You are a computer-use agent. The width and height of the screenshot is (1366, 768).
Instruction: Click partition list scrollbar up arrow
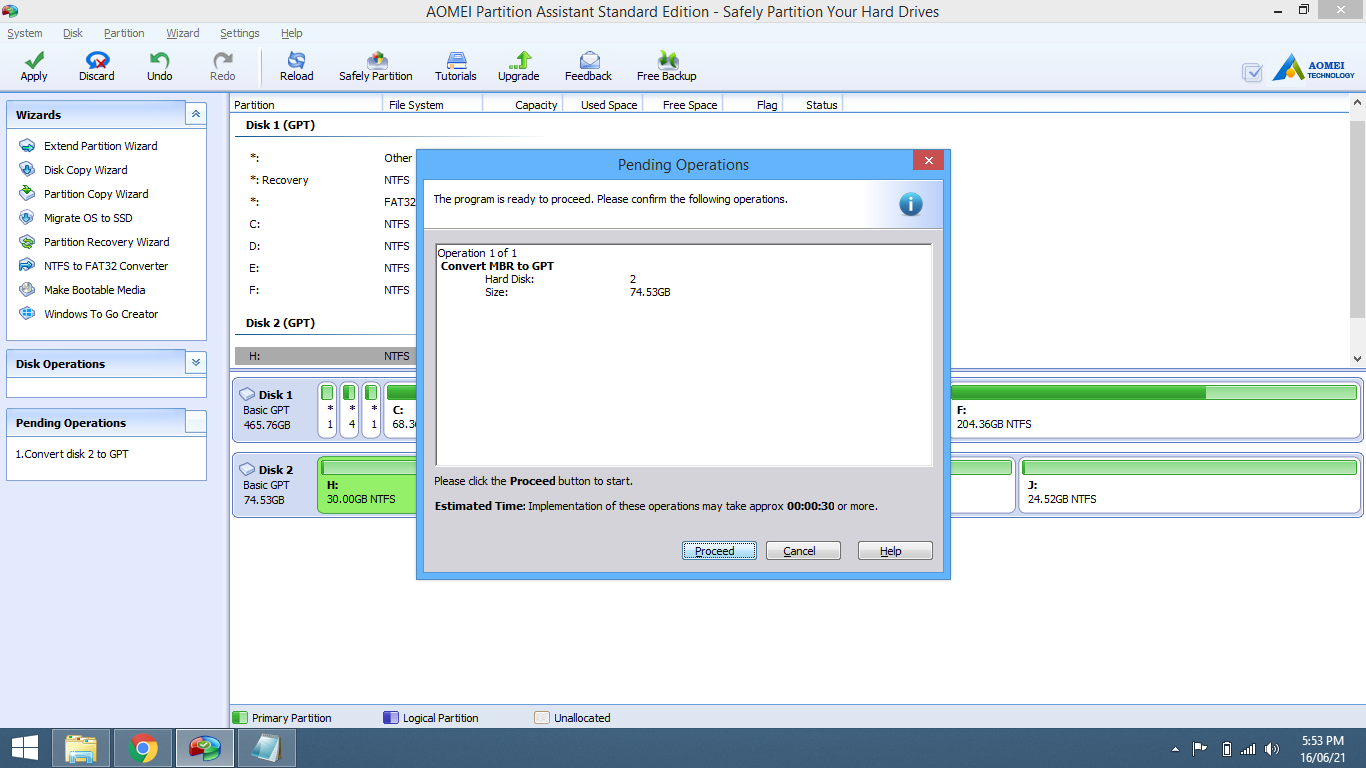1357,103
